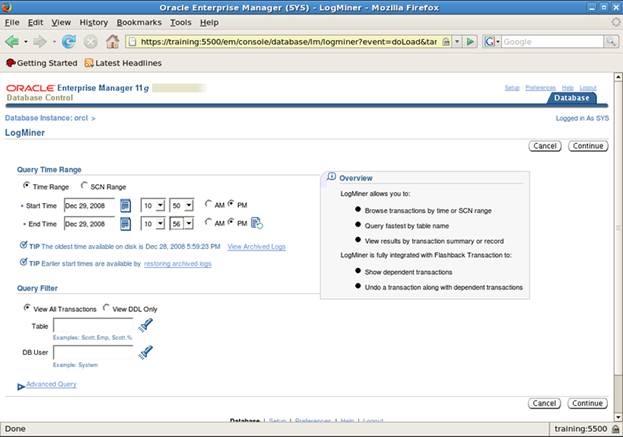
Task: Open the back button history dropdown
Action: tap(26, 41)
